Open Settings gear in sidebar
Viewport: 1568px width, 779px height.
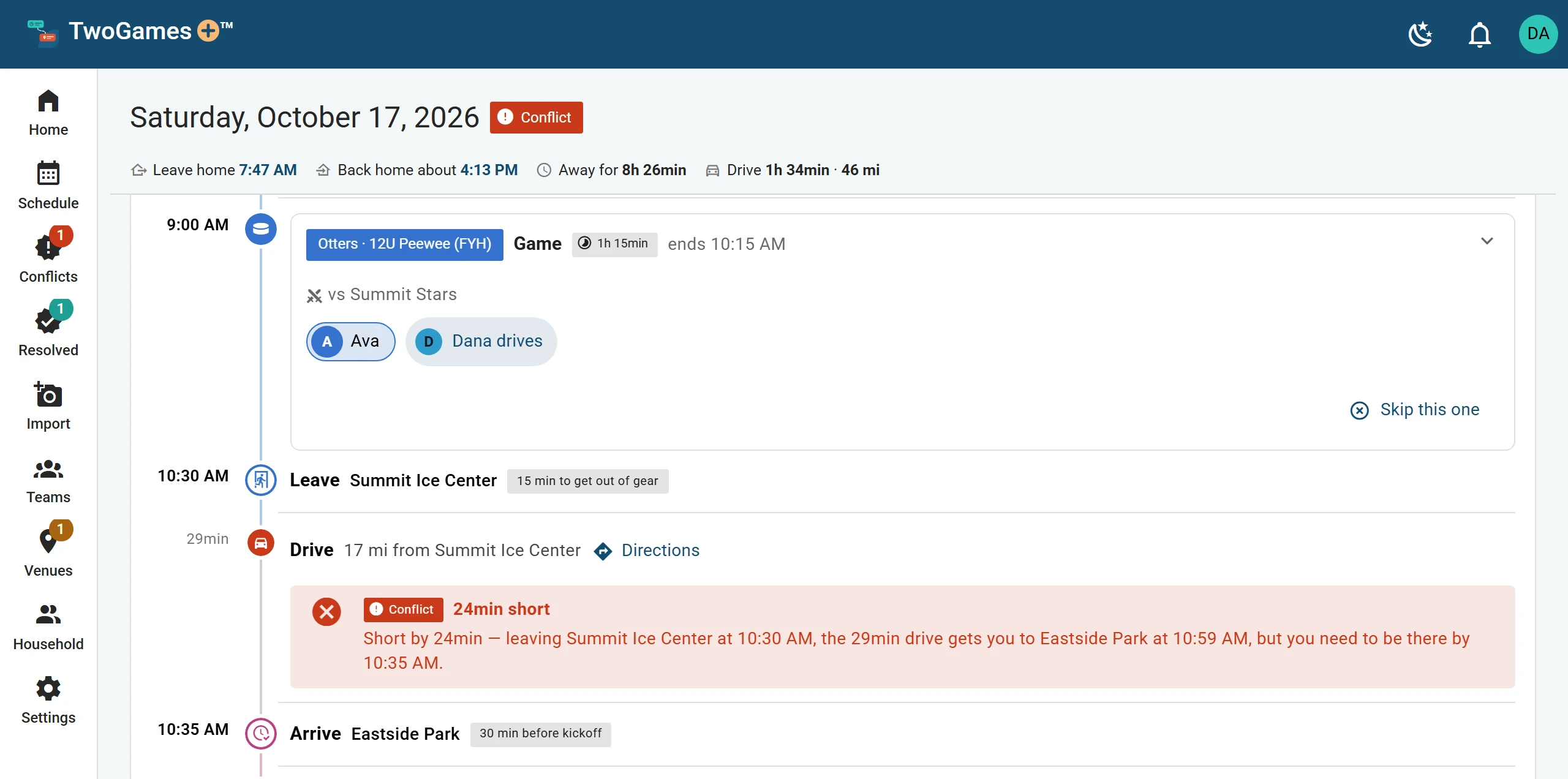(x=48, y=700)
